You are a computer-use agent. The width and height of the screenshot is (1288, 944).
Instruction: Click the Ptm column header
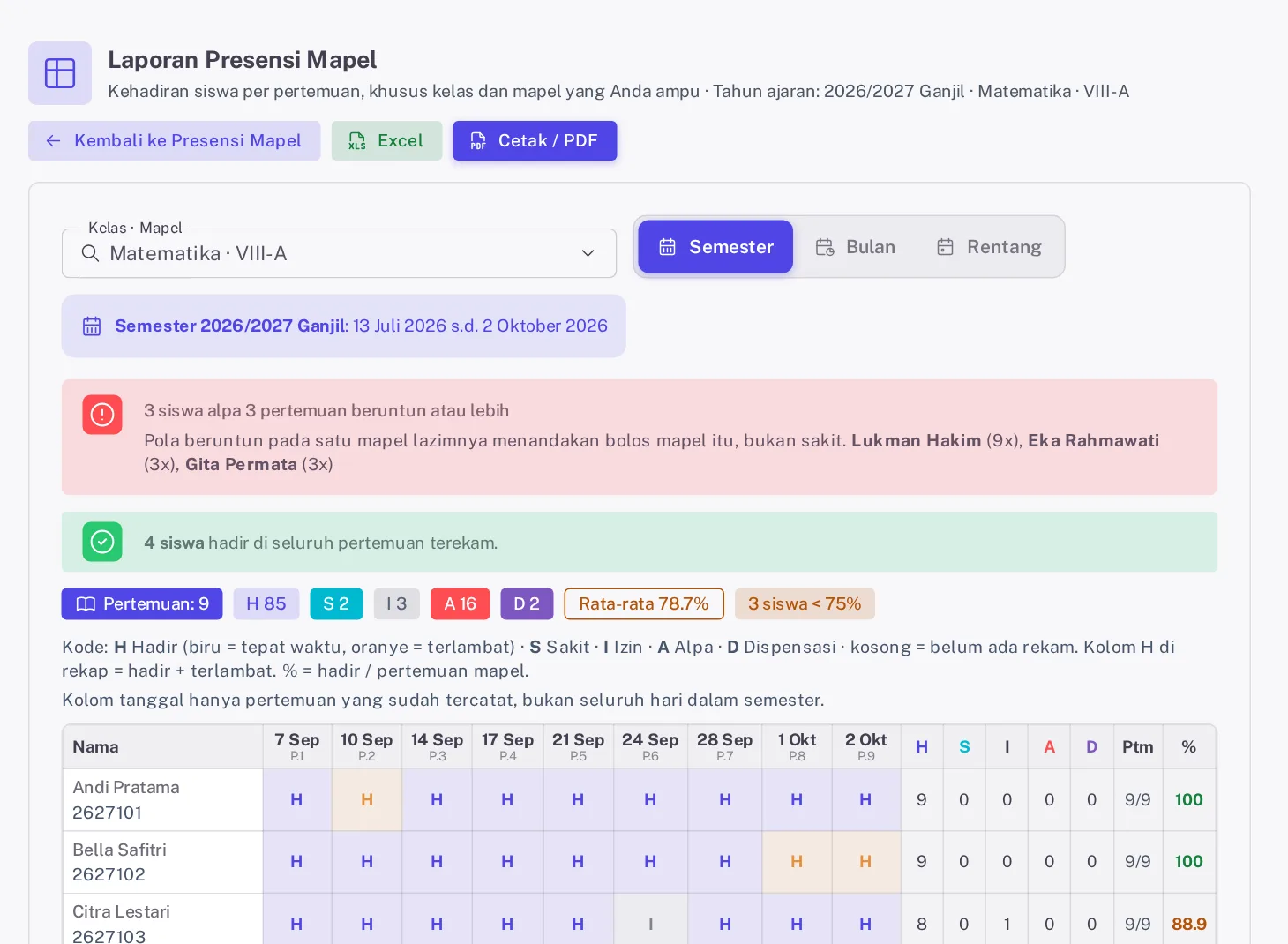tap(1138, 747)
